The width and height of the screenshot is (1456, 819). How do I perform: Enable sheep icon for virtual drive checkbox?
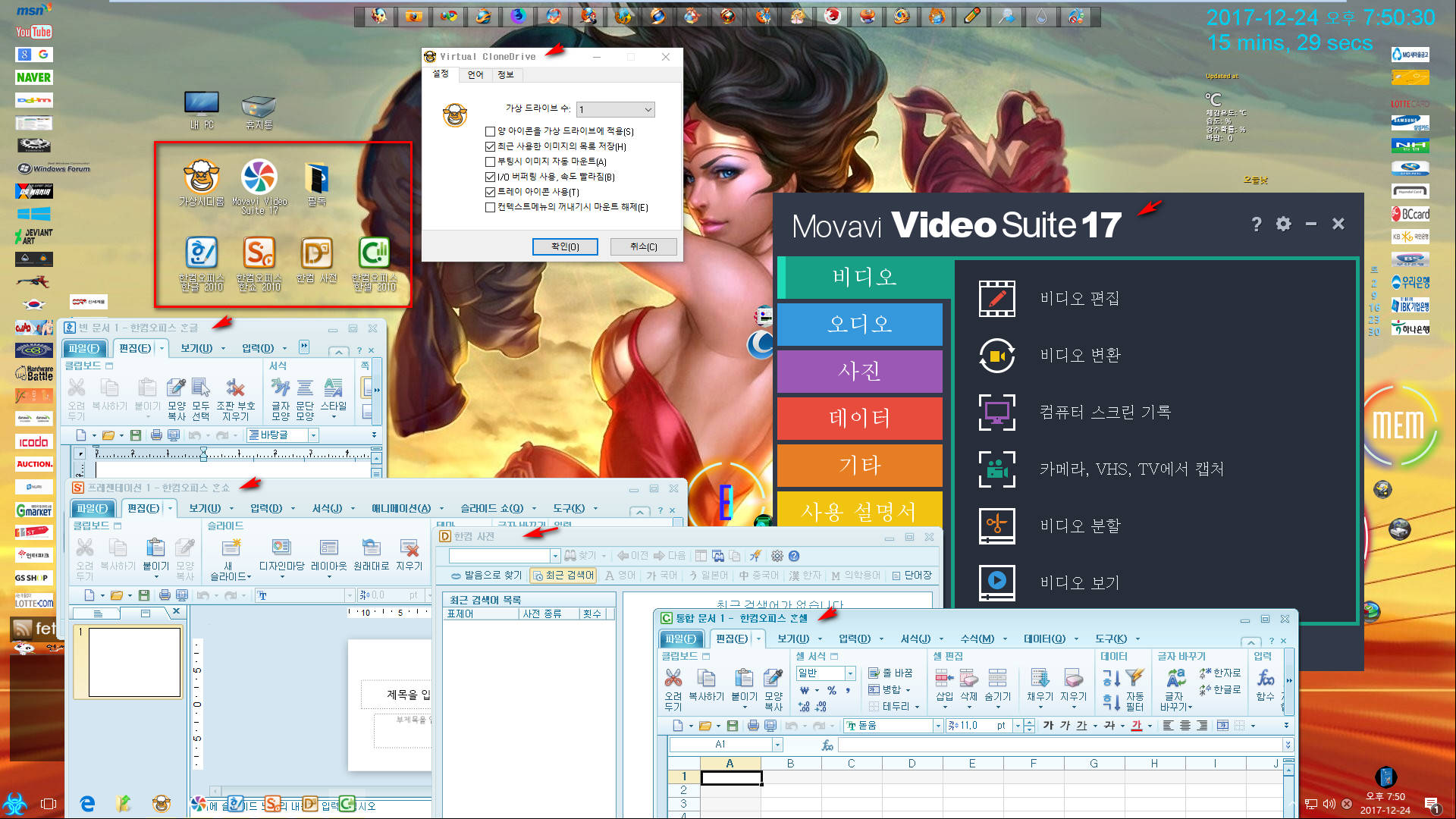tap(490, 131)
